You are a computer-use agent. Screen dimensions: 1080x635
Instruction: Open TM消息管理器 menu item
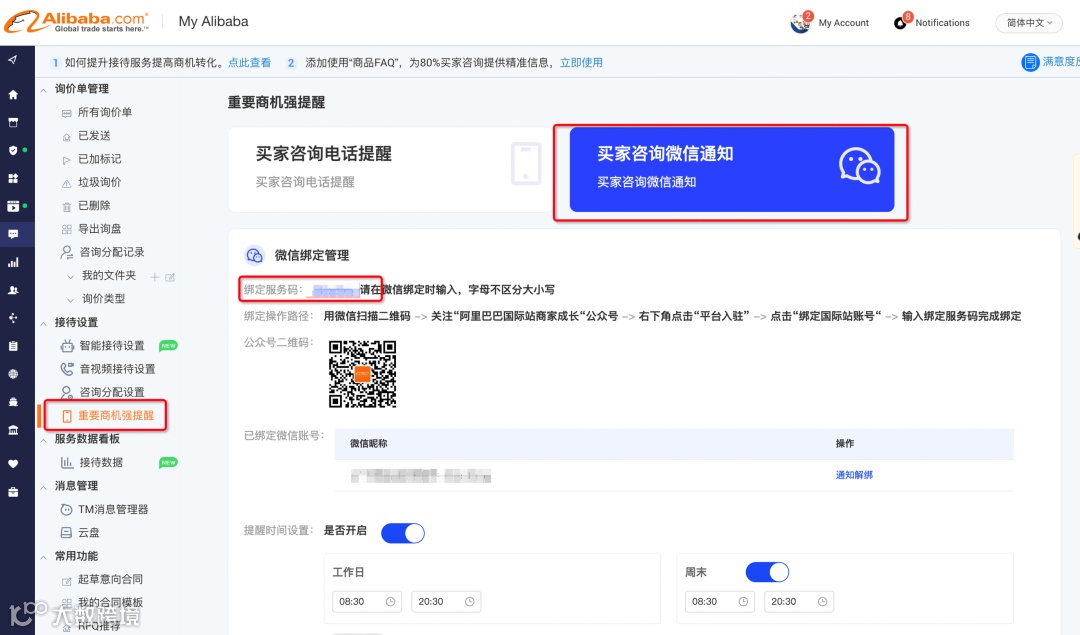(113, 510)
